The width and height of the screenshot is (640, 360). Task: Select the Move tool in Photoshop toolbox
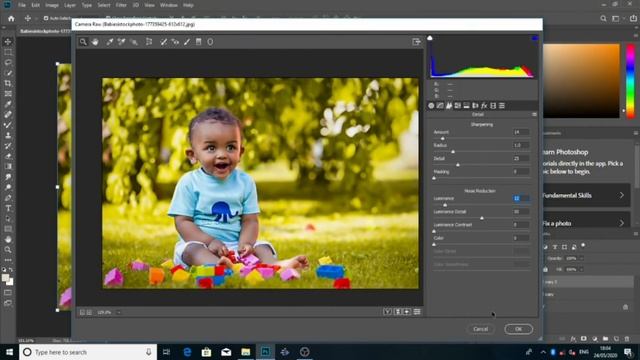click(8, 42)
